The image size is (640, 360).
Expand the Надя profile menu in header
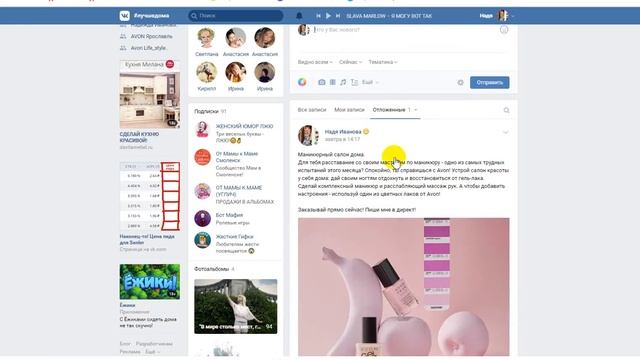click(496, 16)
